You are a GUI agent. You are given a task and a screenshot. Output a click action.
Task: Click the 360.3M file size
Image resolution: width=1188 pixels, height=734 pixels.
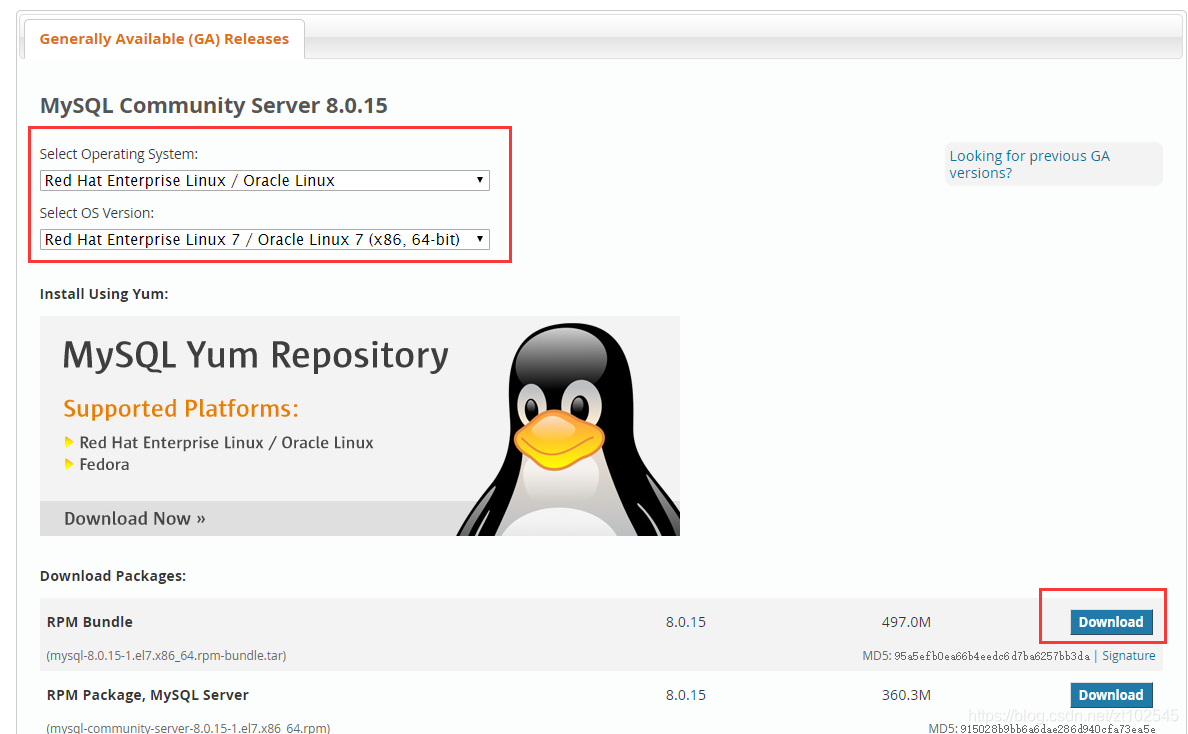tap(906, 695)
